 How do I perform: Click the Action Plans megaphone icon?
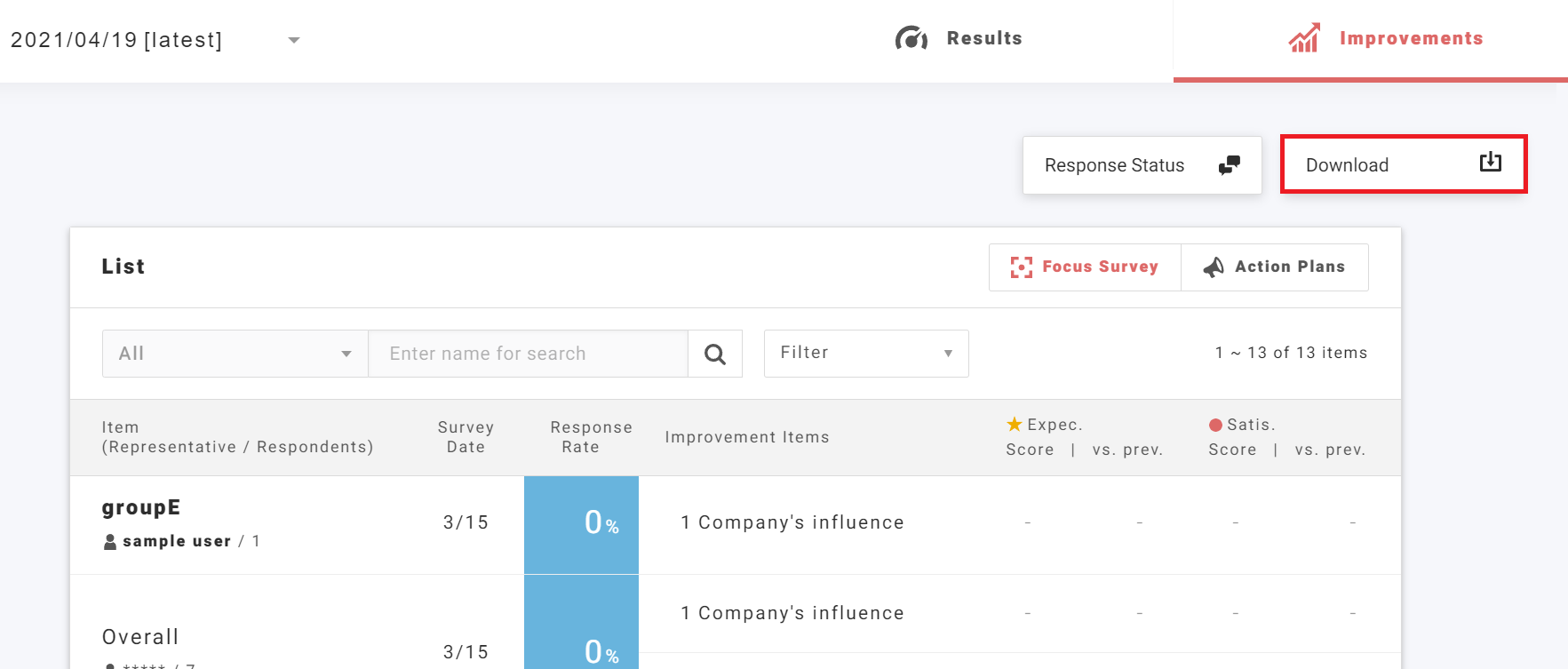[x=1213, y=267]
